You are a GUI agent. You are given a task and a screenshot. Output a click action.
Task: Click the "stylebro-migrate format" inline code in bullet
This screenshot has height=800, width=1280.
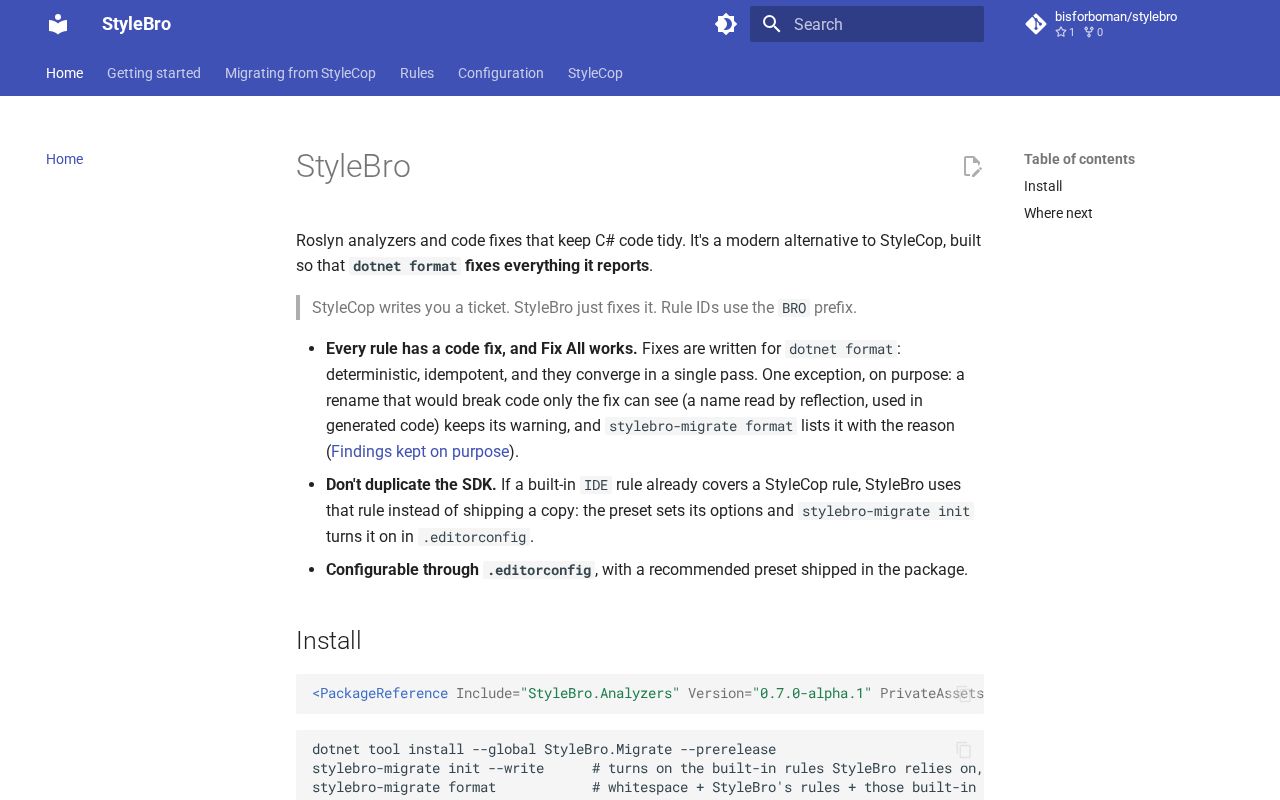[701, 426]
